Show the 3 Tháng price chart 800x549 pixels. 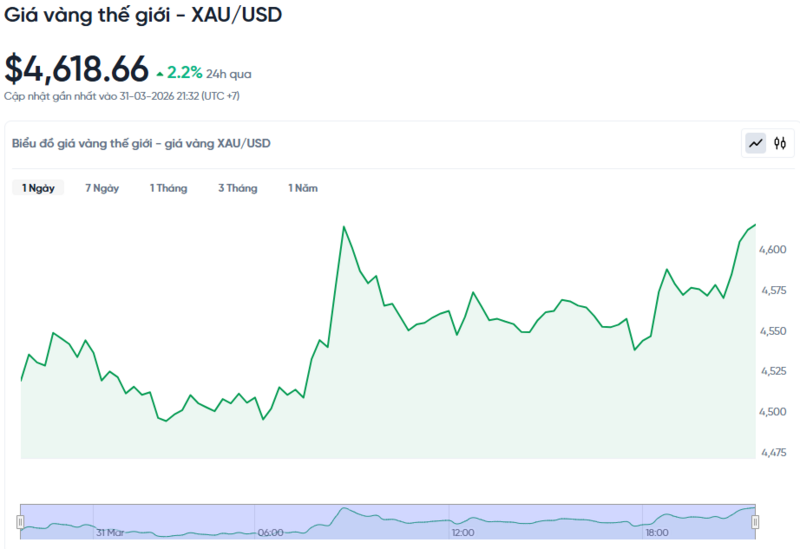pyautogui.click(x=237, y=188)
